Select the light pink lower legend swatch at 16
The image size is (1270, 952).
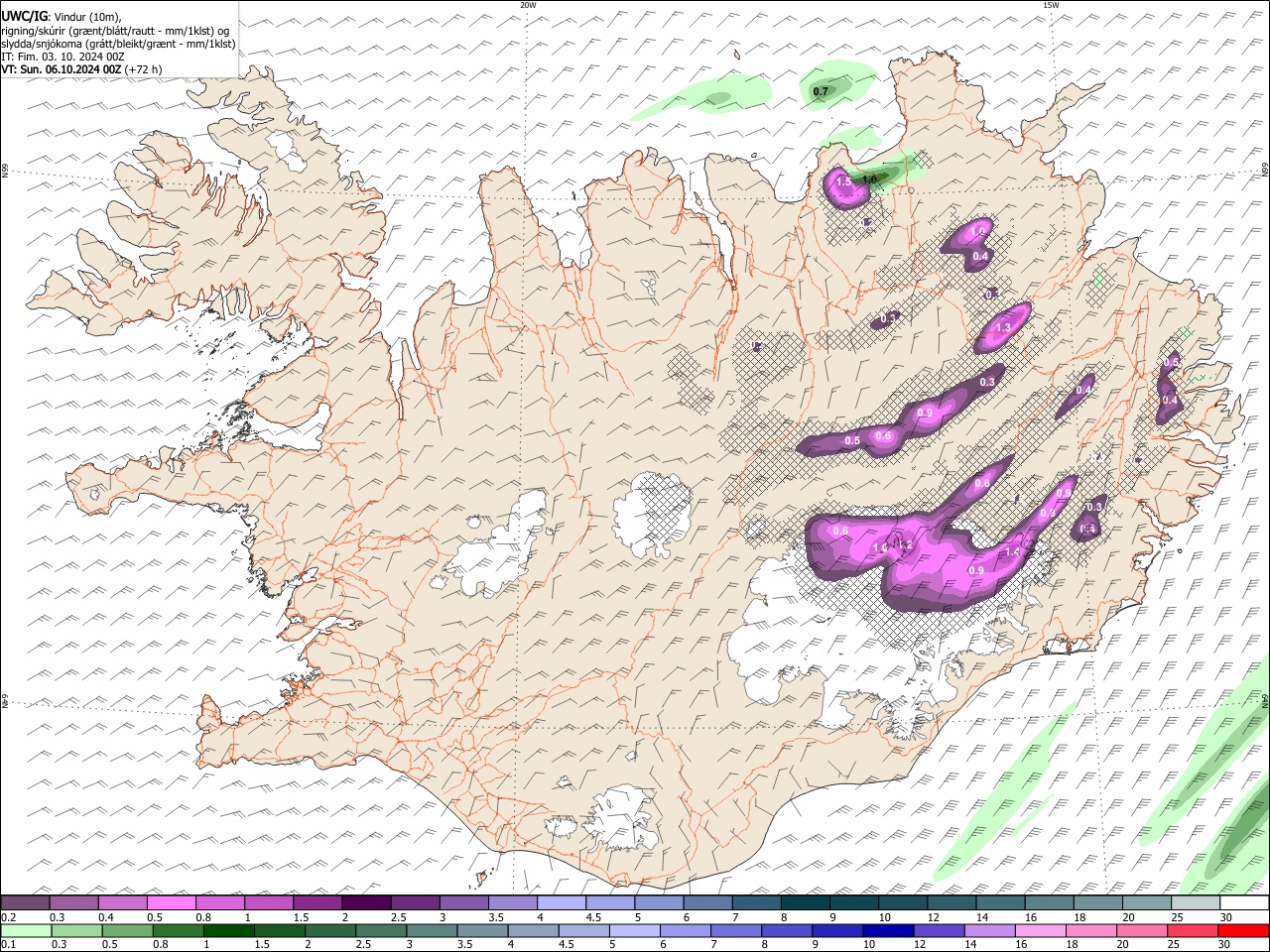[1039, 930]
